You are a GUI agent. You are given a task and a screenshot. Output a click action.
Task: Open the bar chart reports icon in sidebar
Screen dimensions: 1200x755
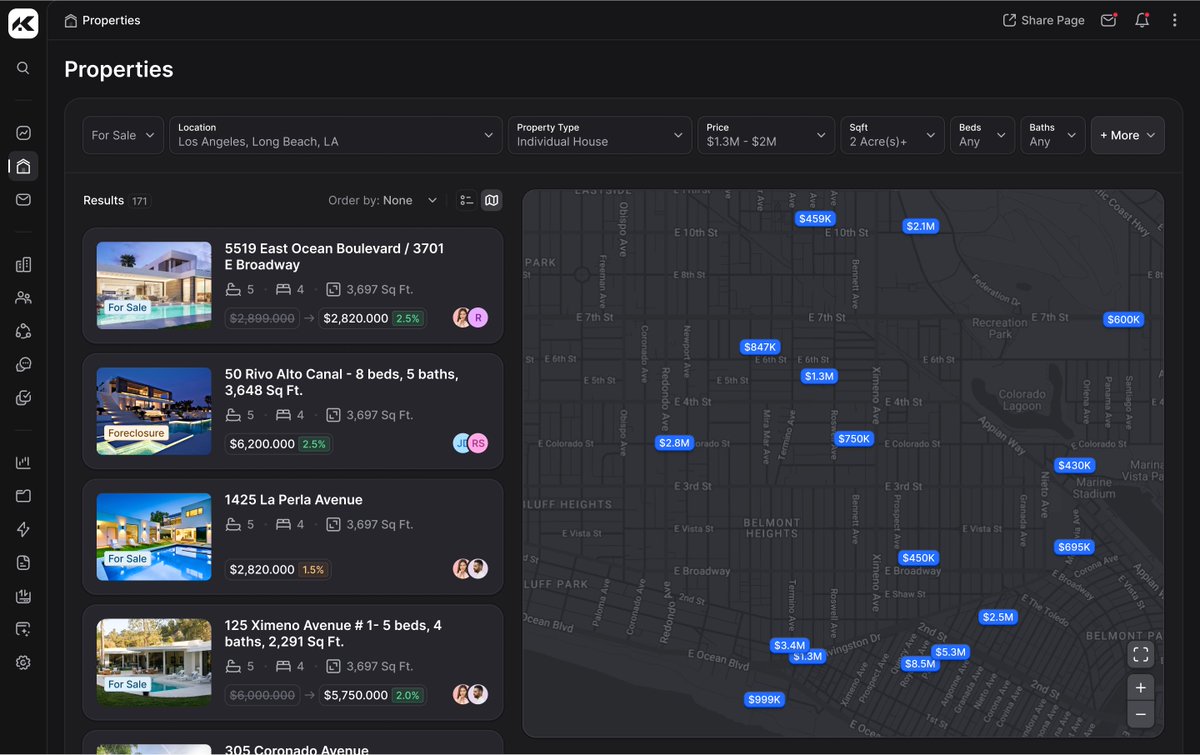[x=23, y=462]
